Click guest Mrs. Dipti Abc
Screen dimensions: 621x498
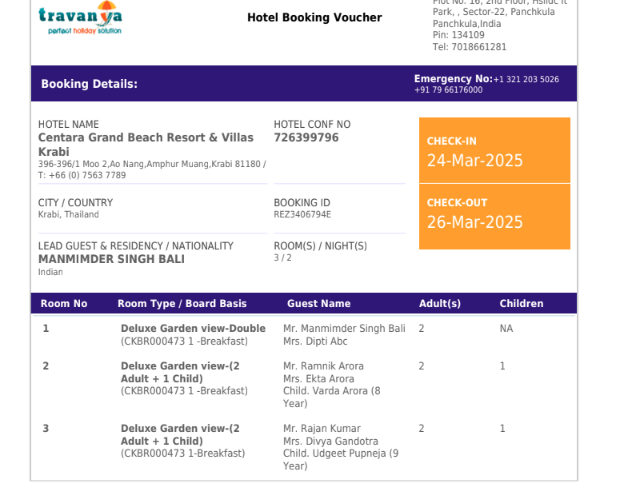(x=315, y=341)
